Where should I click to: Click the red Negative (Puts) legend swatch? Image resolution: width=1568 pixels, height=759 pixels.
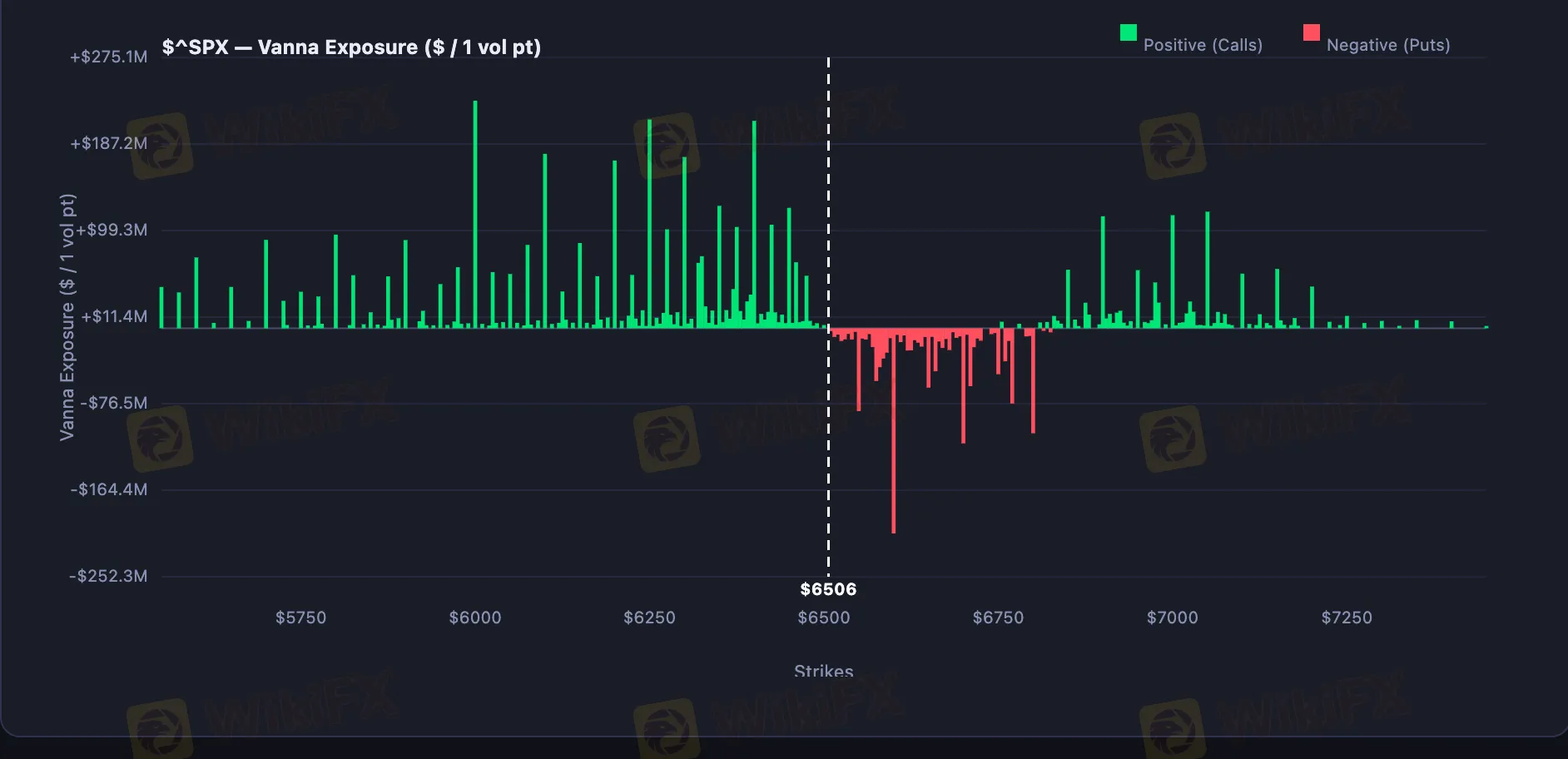[x=1312, y=33]
